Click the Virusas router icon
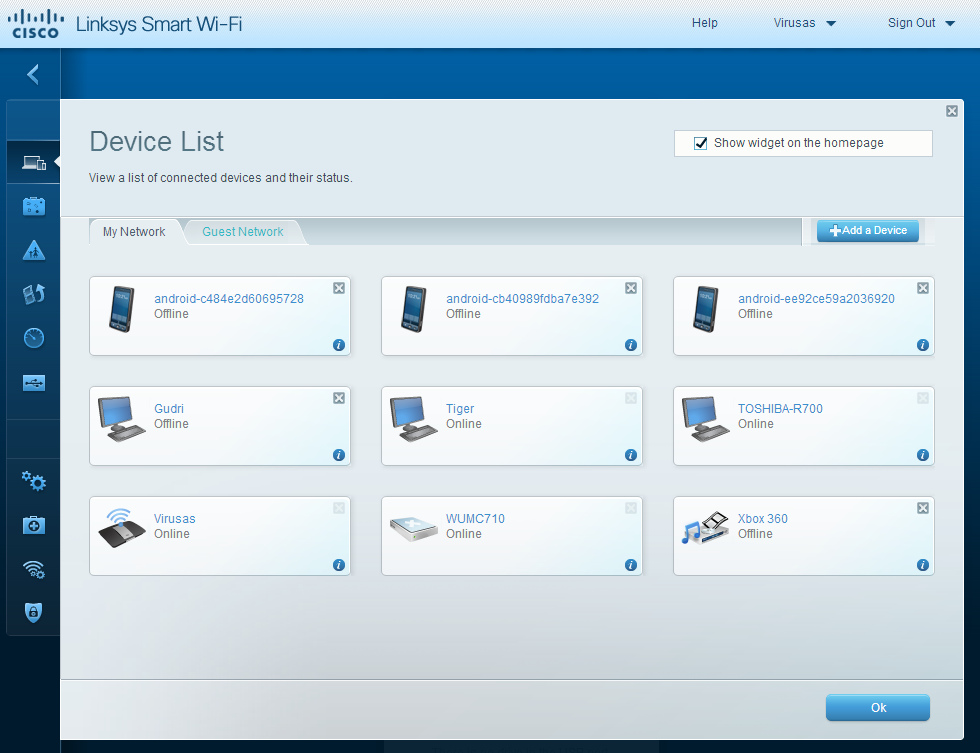This screenshot has height=753, width=980. point(122,528)
